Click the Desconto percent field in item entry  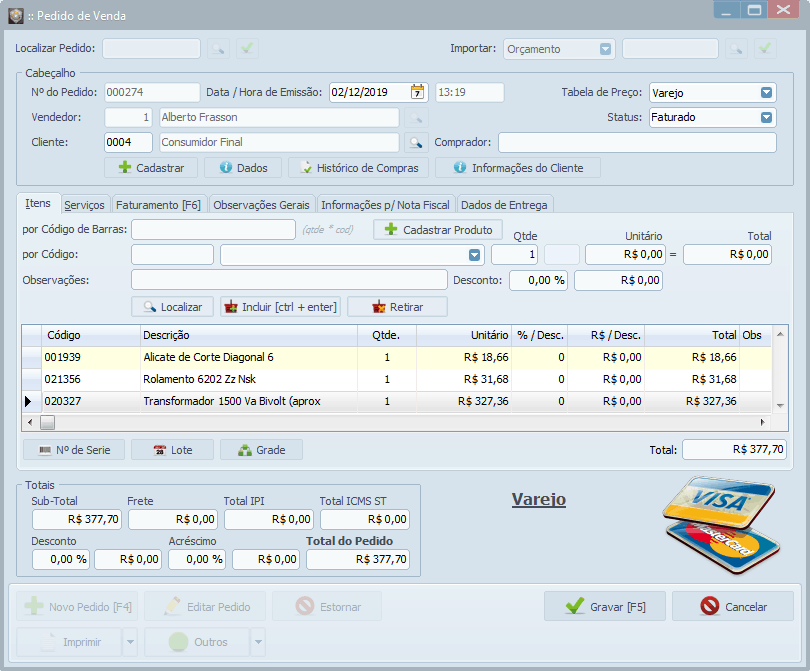click(538, 280)
